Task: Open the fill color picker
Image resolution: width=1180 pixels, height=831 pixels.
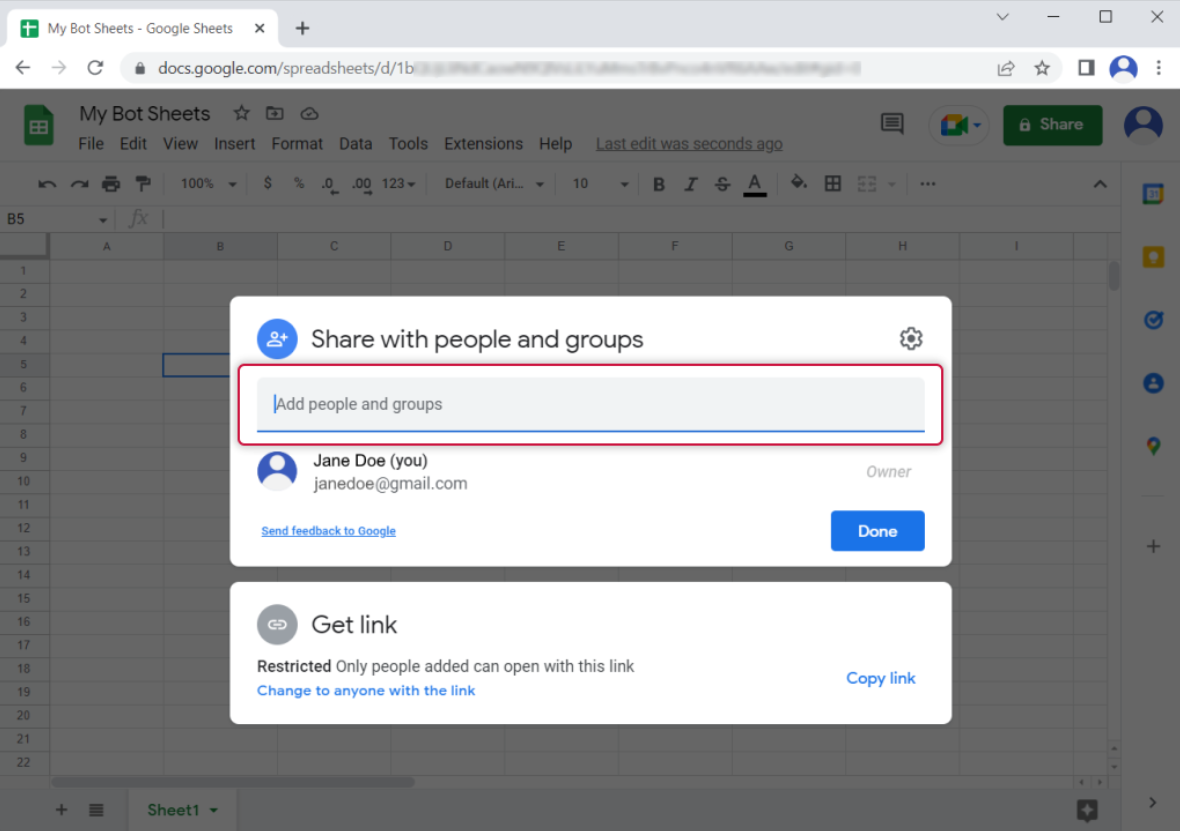Action: click(798, 184)
